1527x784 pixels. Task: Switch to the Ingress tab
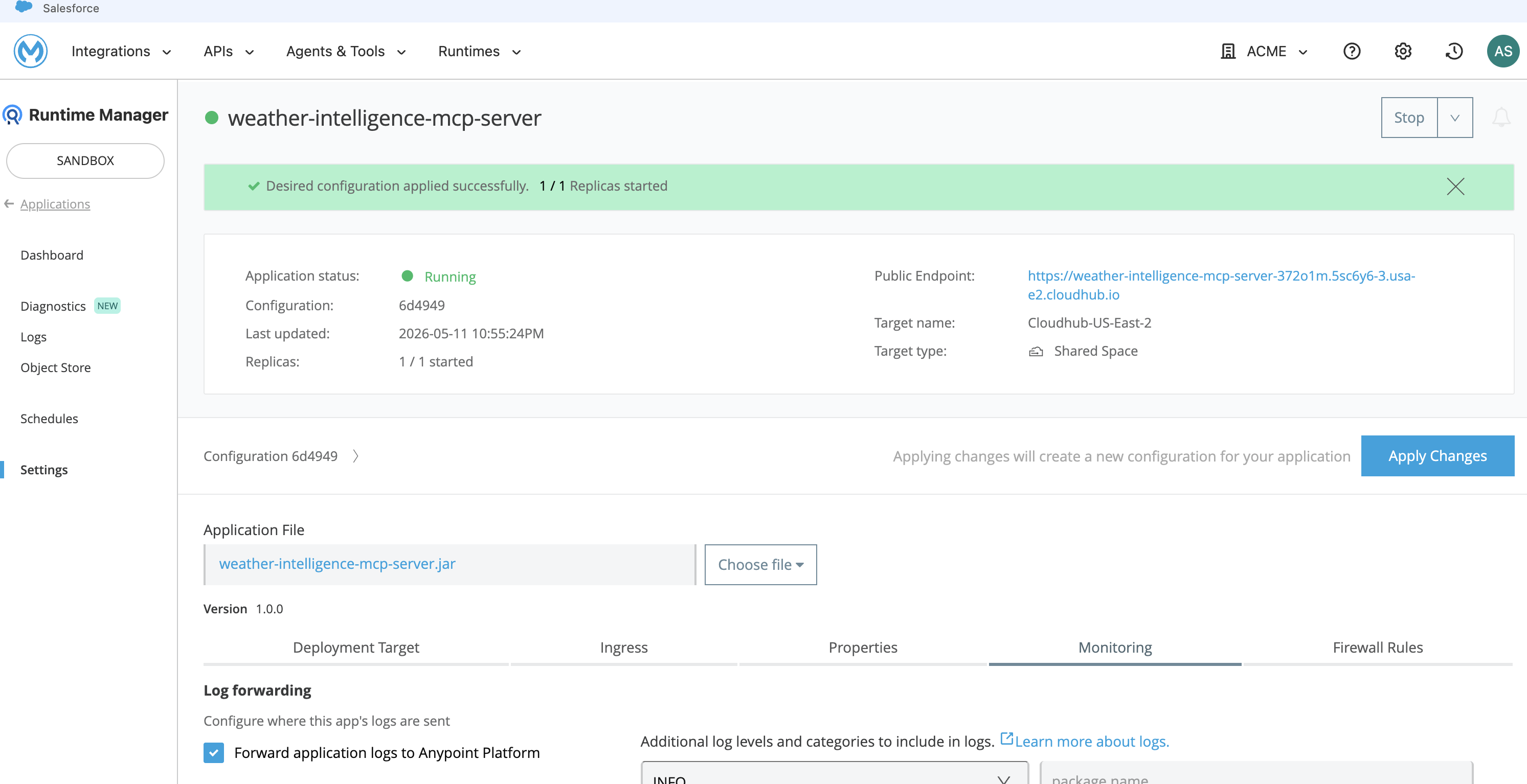click(x=623, y=648)
